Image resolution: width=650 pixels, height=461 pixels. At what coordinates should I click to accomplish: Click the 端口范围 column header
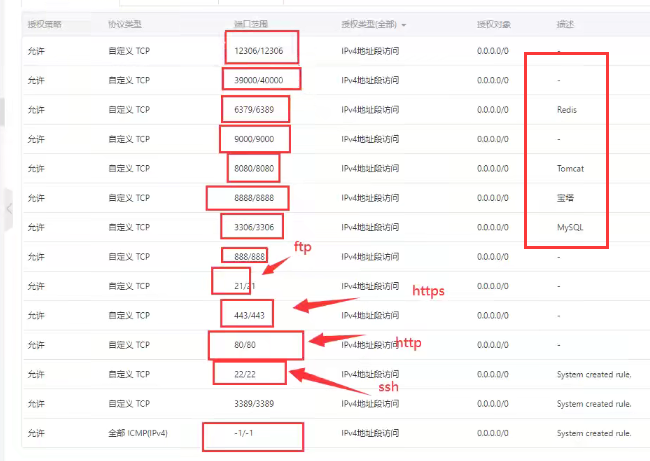click(249, 22)
